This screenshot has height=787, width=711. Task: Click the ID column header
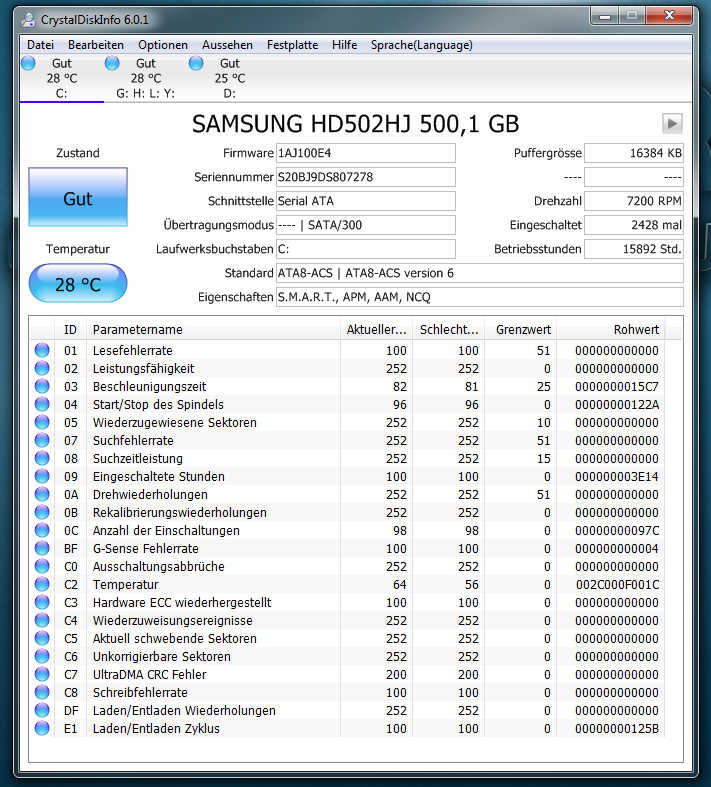click(70, 330)
